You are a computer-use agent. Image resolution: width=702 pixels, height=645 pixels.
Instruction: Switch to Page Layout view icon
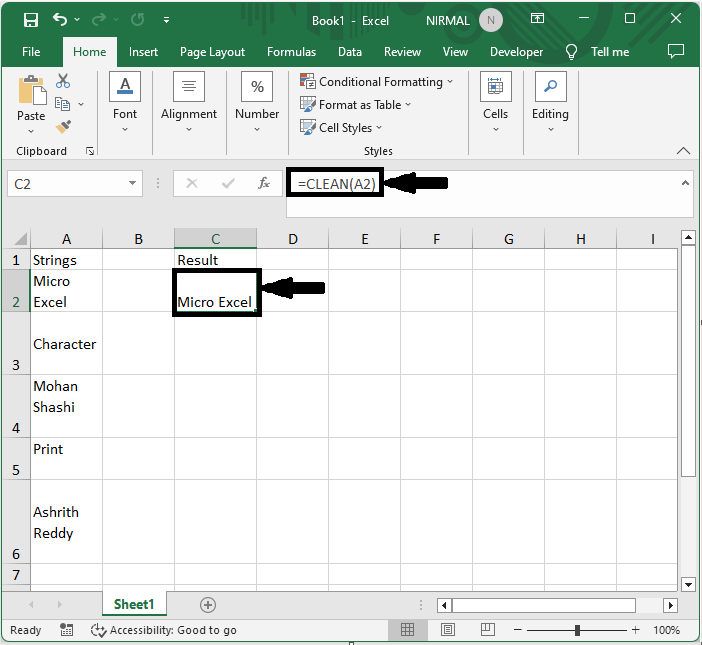(x=448, y=630)
